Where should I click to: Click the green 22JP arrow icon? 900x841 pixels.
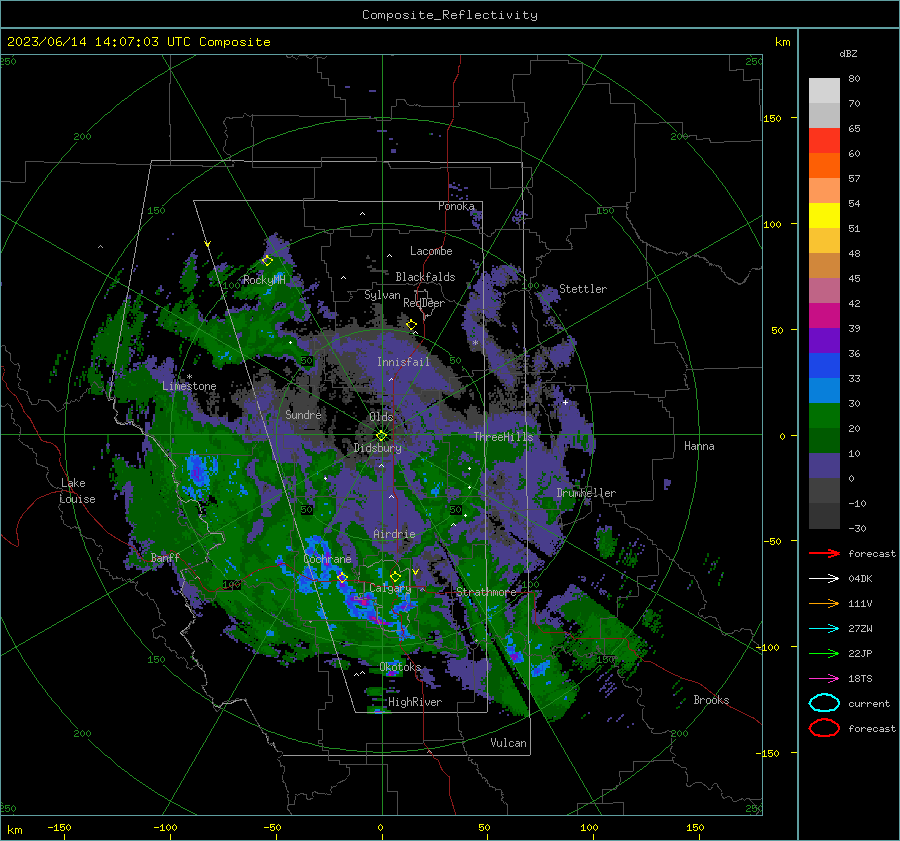pos(824,653)
